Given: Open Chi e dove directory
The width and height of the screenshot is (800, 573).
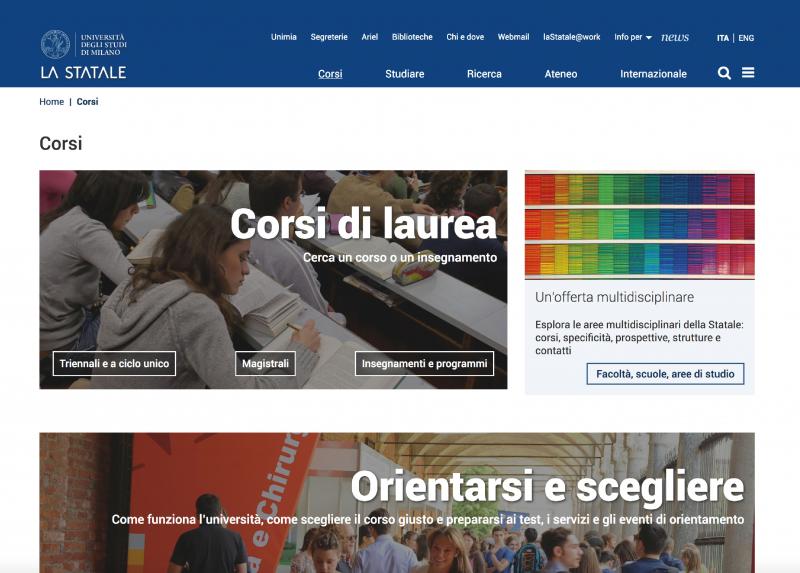Looking at the screenshot, I should point(465,37).
